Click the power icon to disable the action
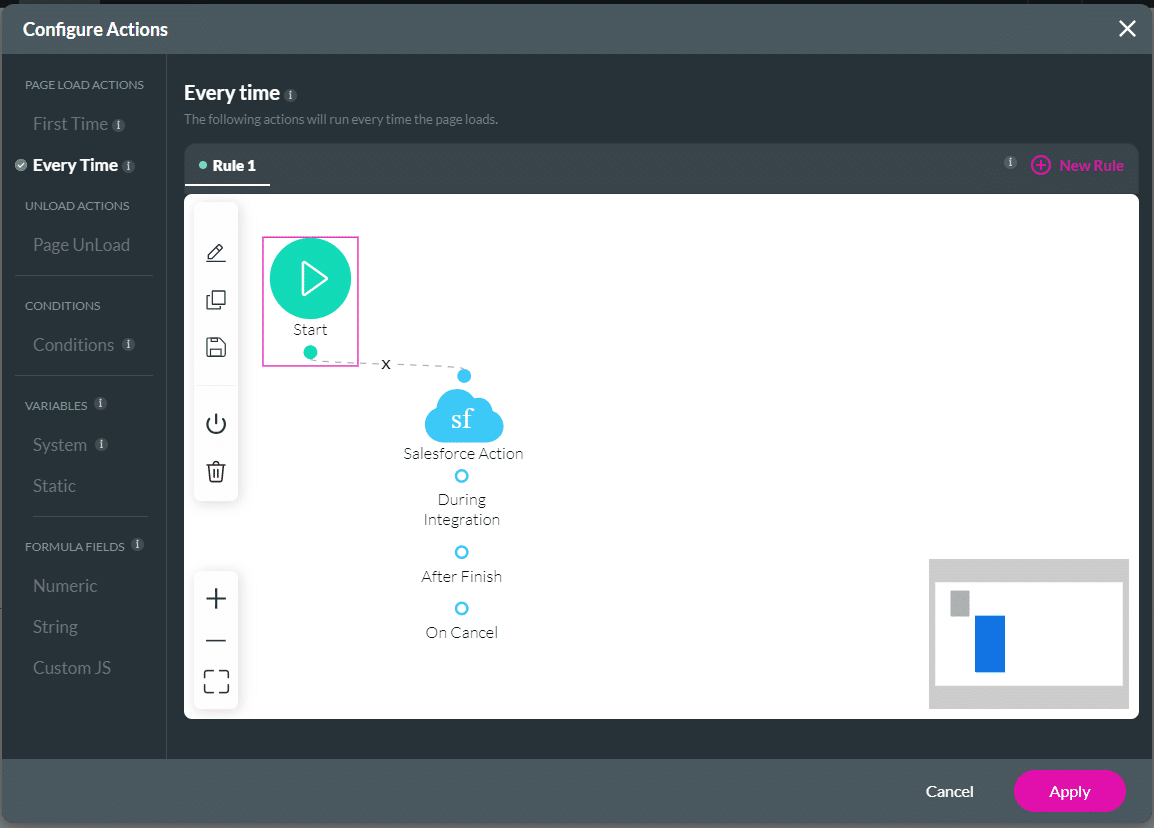 point(215,422)
